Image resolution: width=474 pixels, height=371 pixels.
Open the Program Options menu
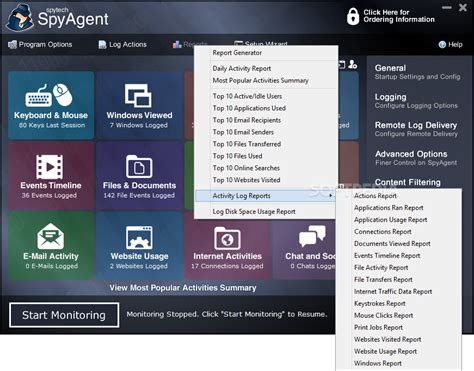click(x=40, y=44)
